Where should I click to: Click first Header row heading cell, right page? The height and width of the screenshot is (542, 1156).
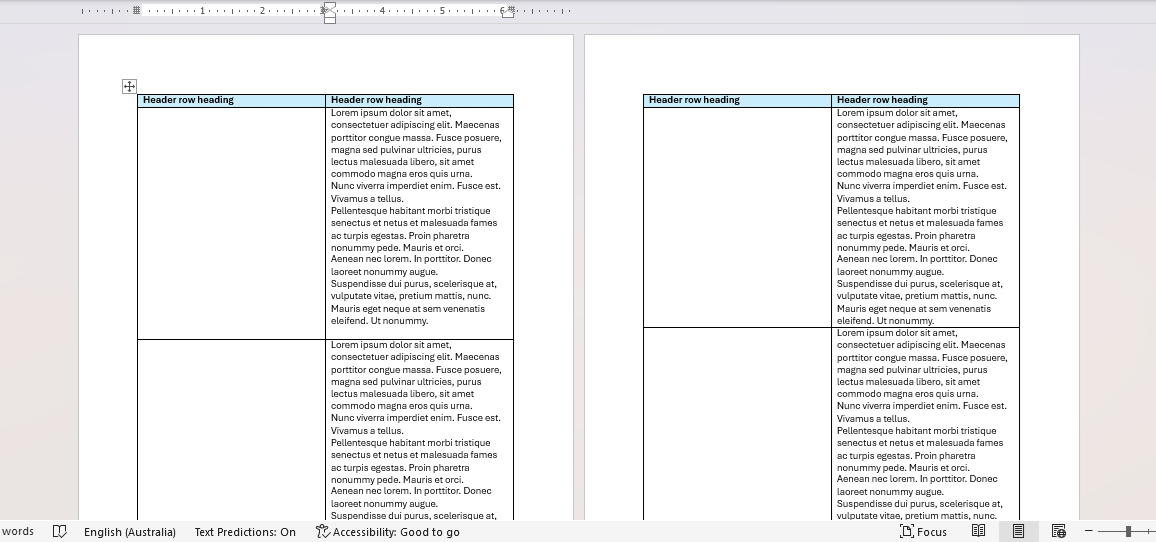click(737, 100)
